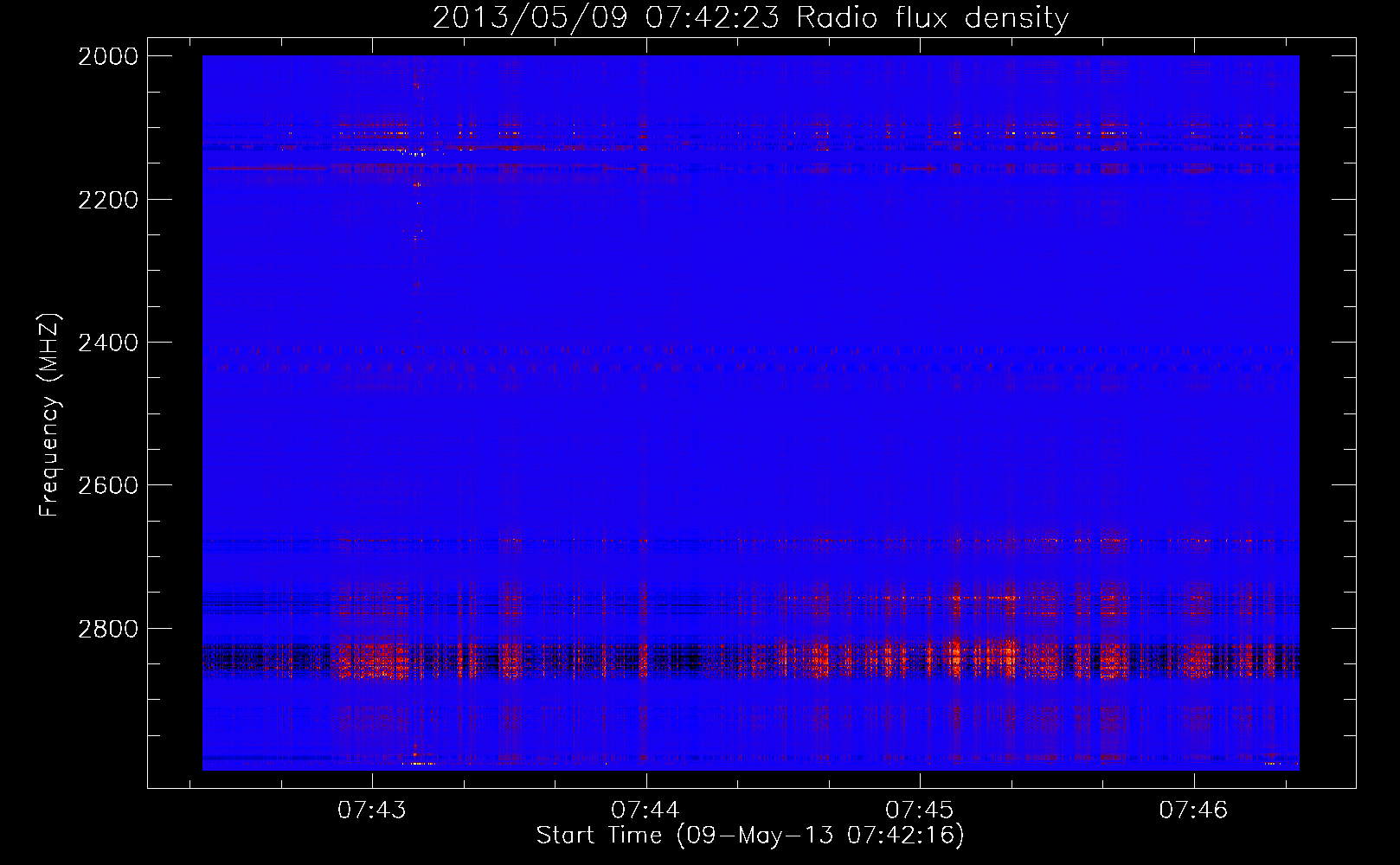This screenshot has width=1400, height=865.
Task: Click the 2800 frequency tick label
Action: [108, 629]
